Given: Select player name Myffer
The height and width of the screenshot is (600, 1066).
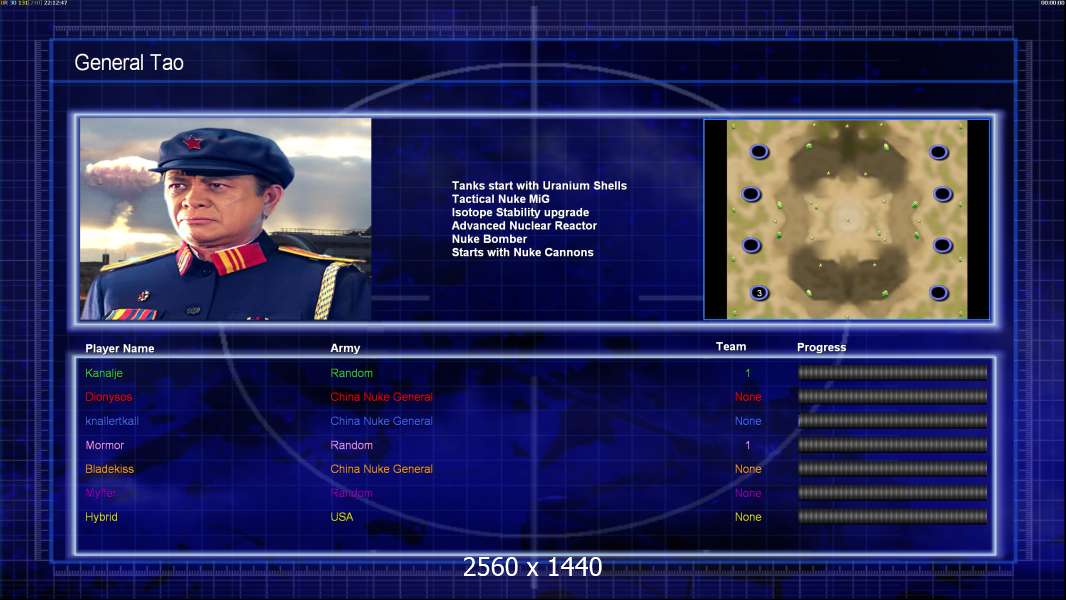Looking at the screenshot, I should pyautogui.click(x=101, y=493).
